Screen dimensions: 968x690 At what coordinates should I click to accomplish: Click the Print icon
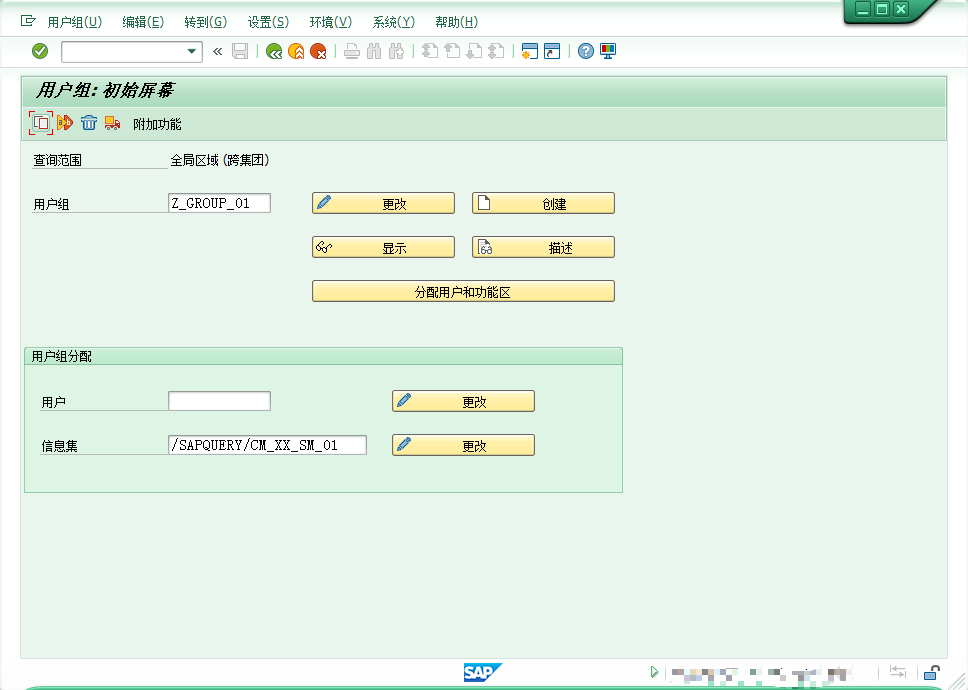[352, 51]
